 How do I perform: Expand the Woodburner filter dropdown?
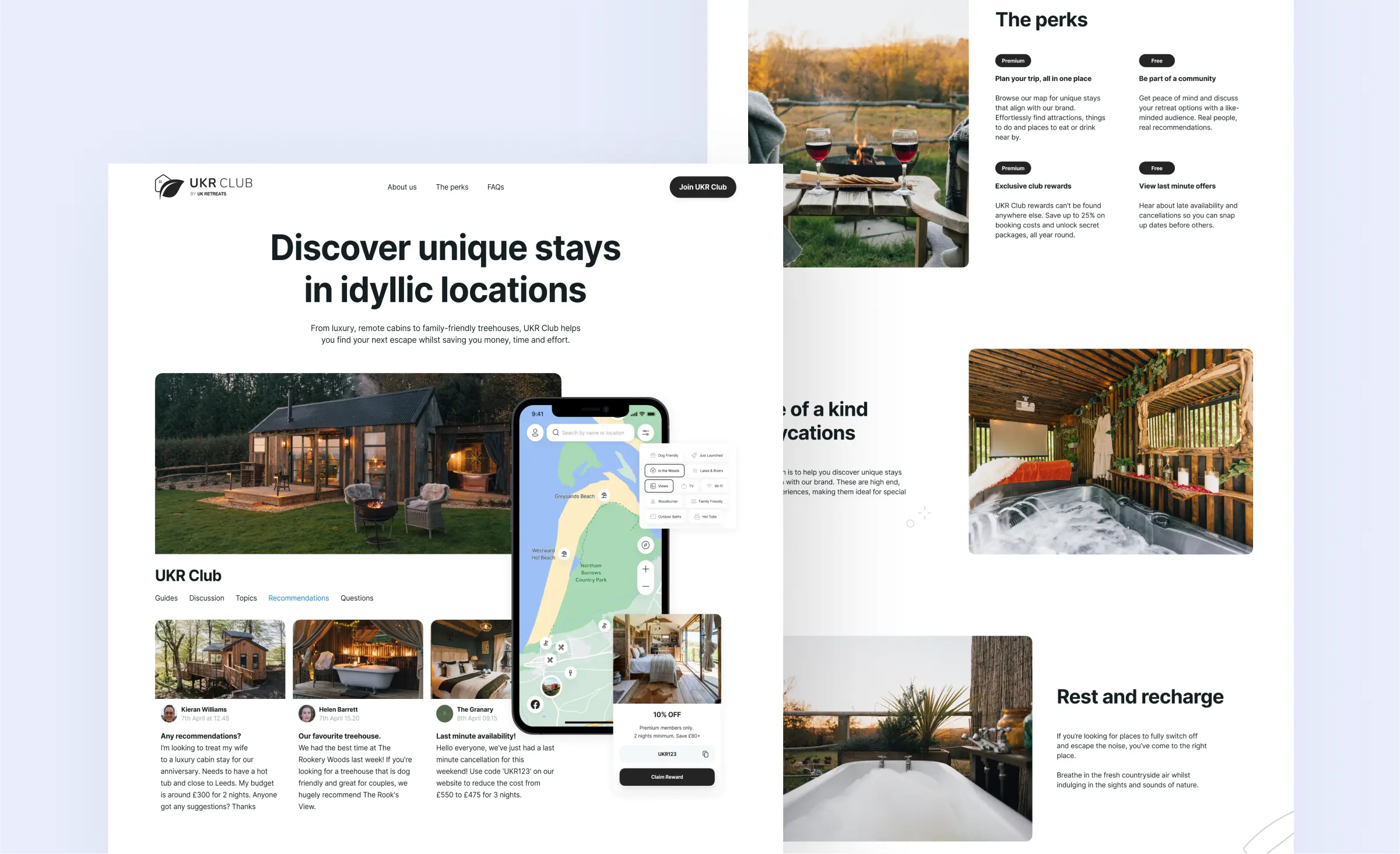(x=663, y=501)
